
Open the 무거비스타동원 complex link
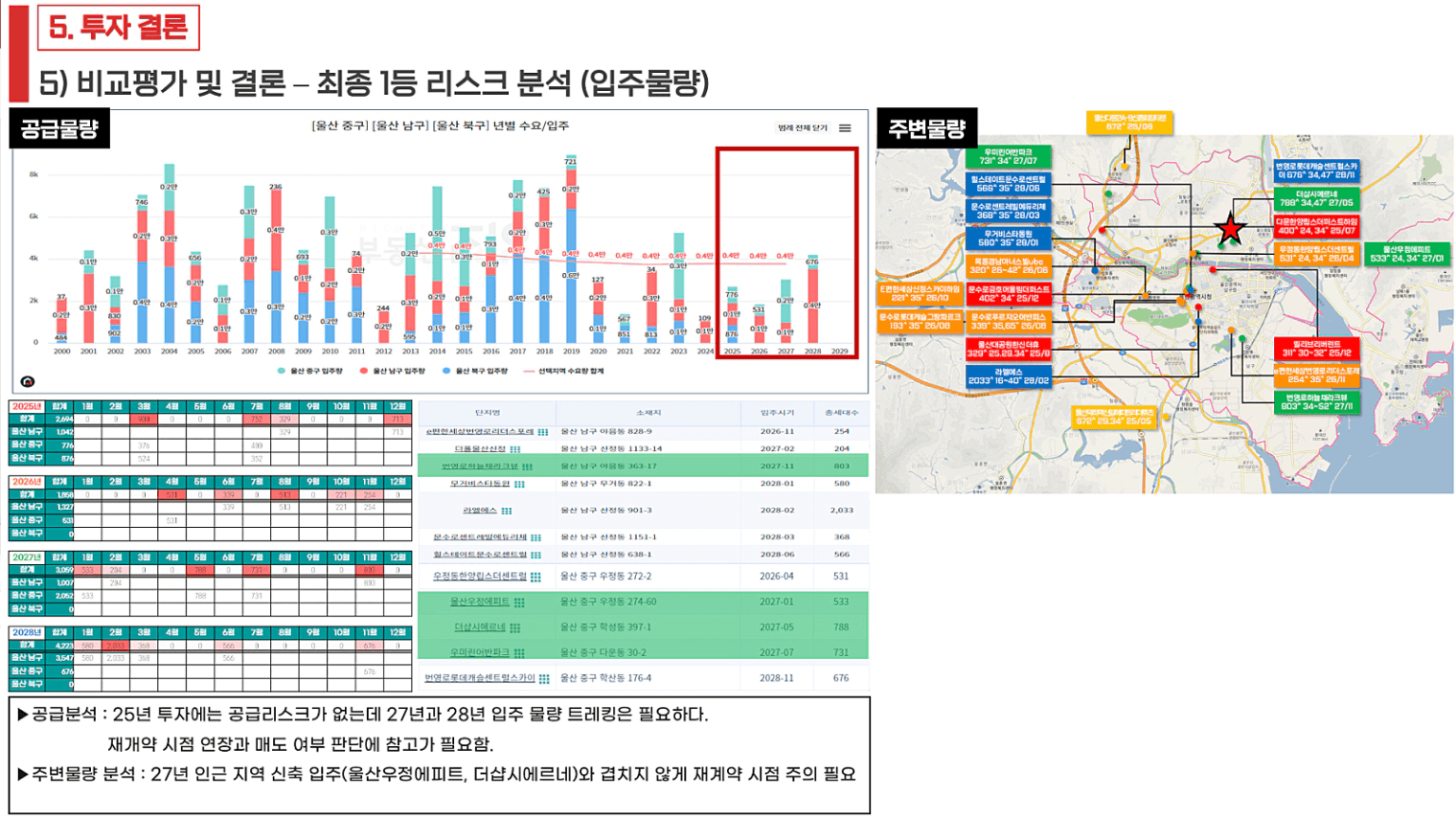(480, 484)
